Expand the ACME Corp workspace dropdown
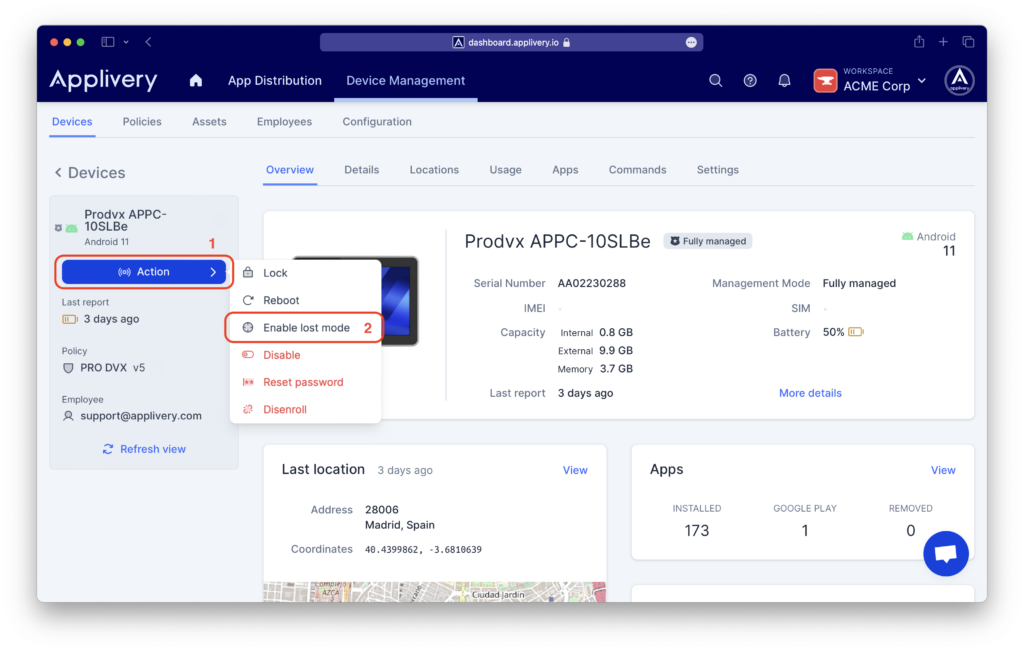 point(921,81)
